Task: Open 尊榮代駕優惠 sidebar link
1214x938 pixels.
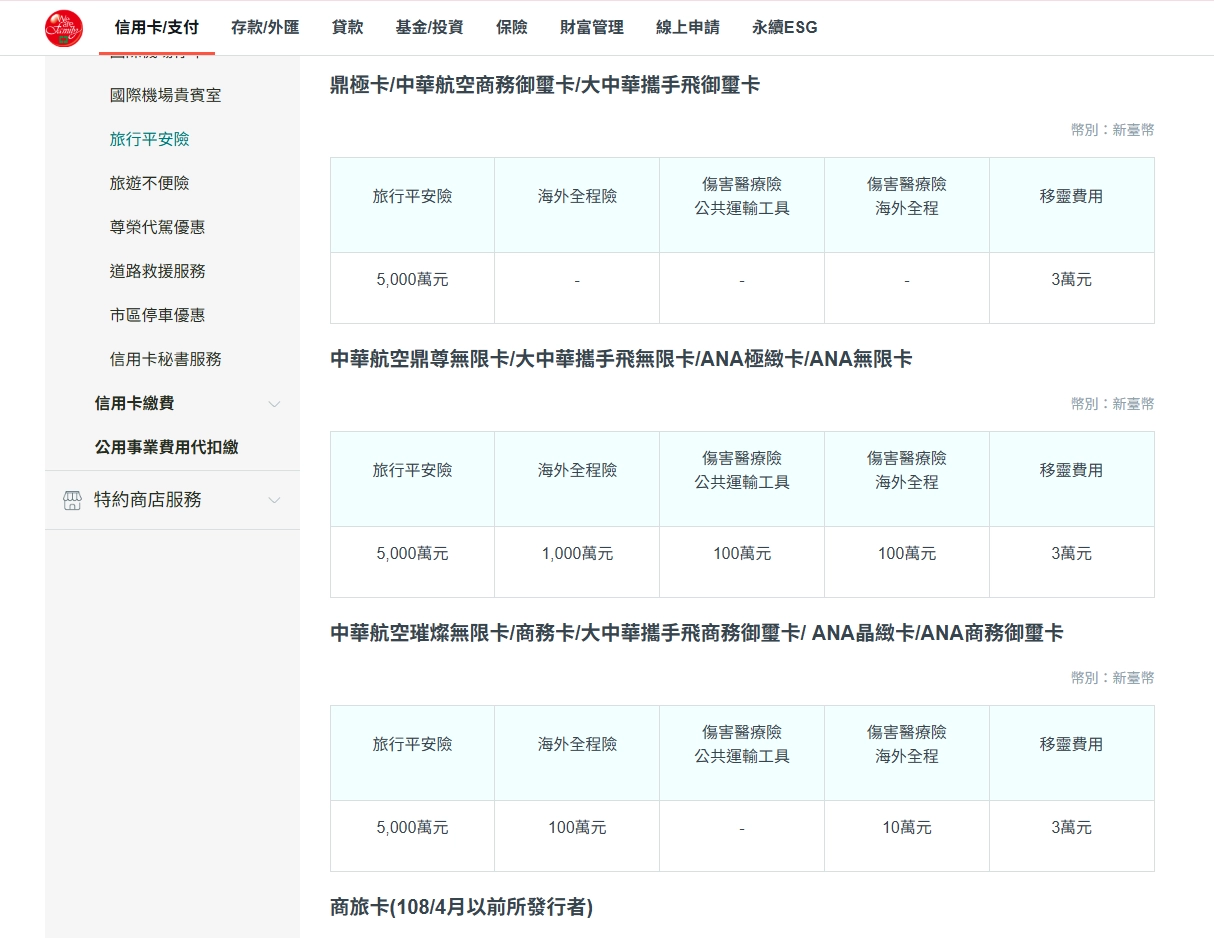Action: 157,227
